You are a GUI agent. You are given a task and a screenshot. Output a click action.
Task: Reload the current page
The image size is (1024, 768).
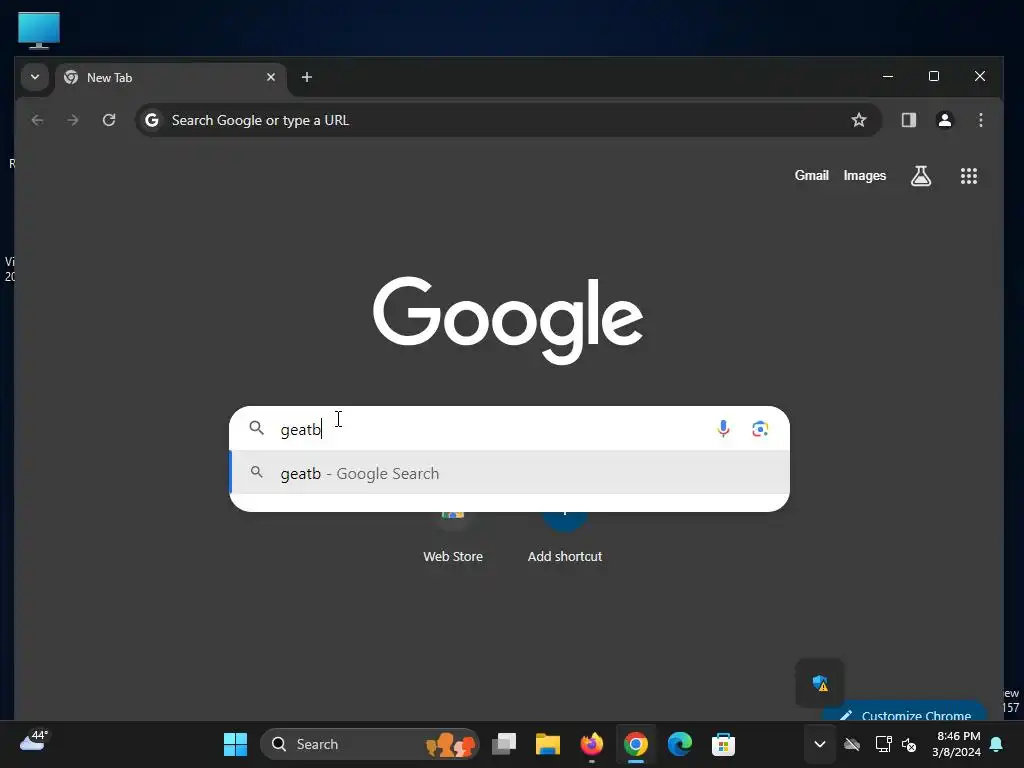[x=109, y=120]
